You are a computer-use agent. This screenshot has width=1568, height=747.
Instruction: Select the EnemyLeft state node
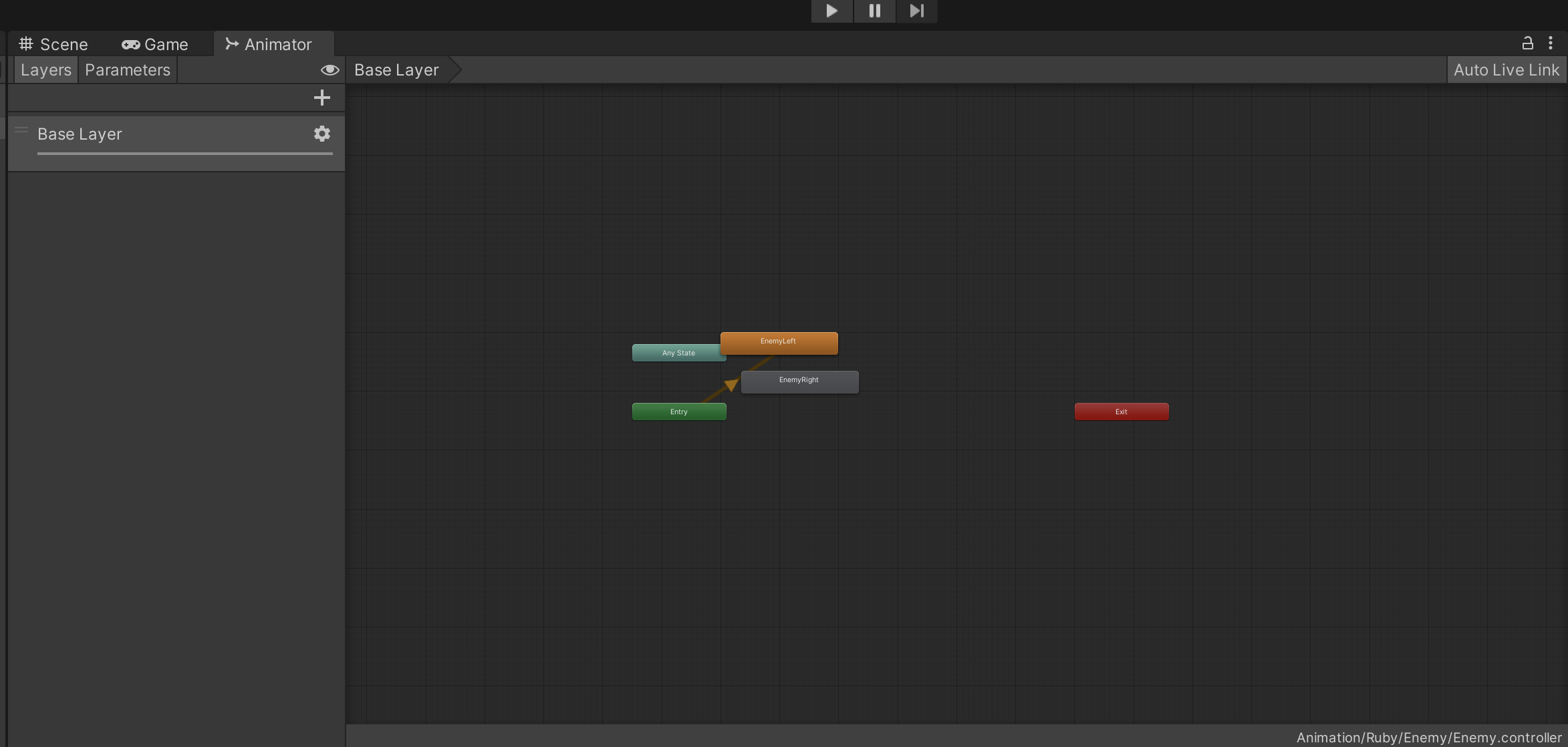click(779, 342)
